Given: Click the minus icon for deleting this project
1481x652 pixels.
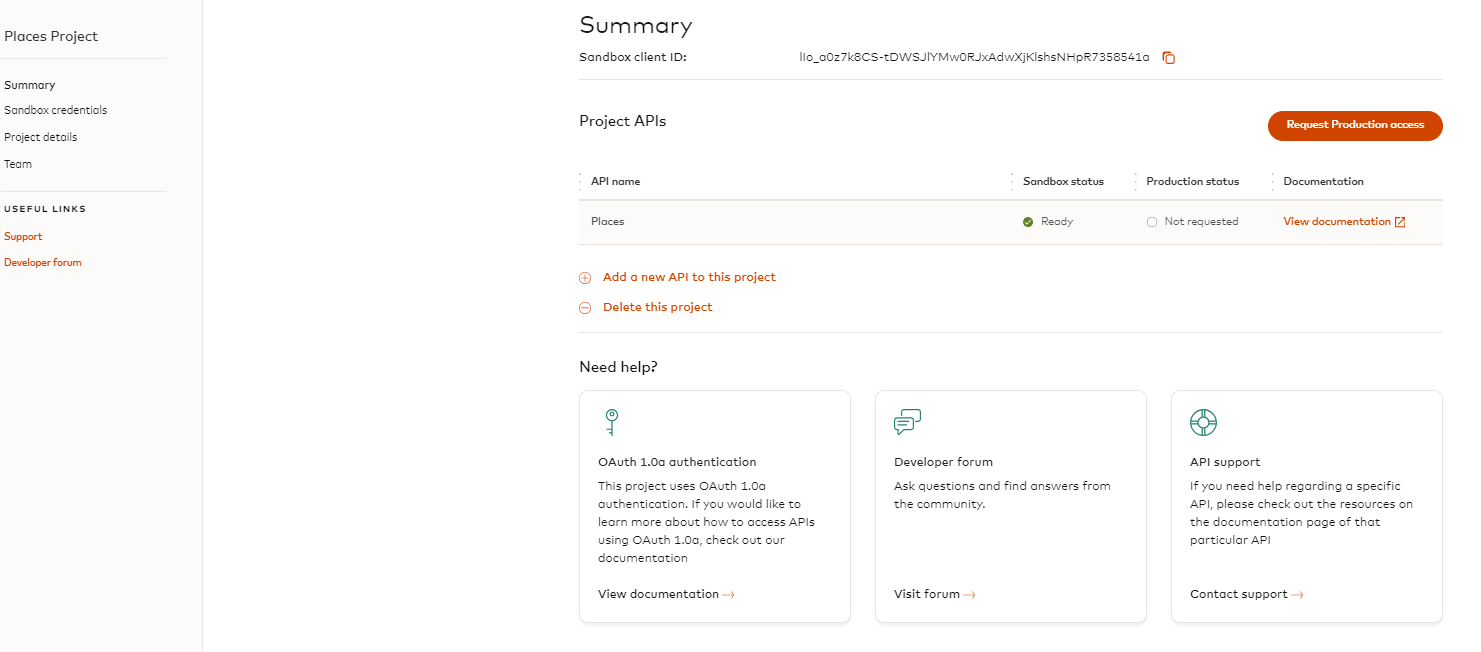Looking at the screenshot, I should (x=585, y=308).
